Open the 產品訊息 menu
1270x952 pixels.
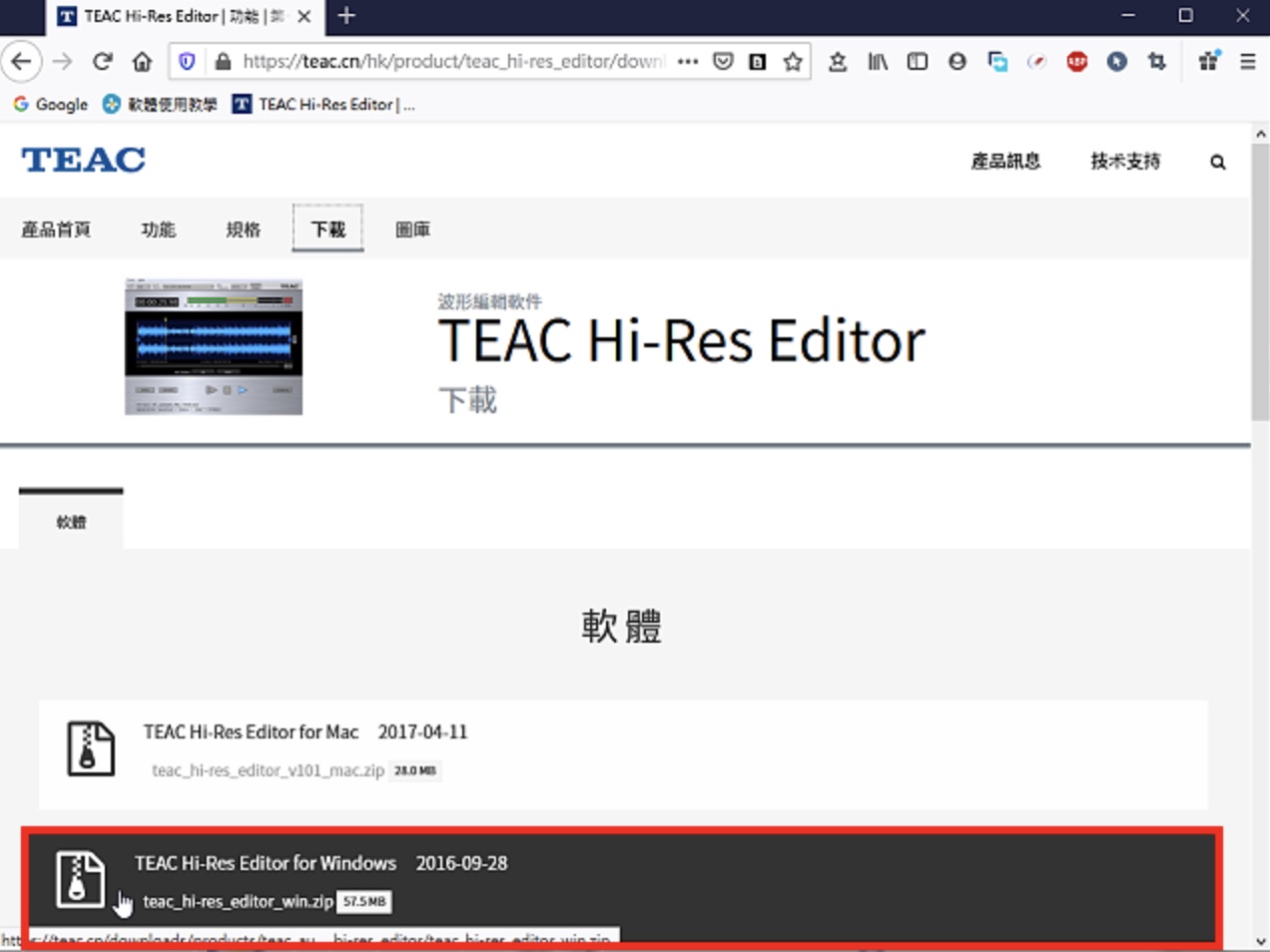point(1005,161)
